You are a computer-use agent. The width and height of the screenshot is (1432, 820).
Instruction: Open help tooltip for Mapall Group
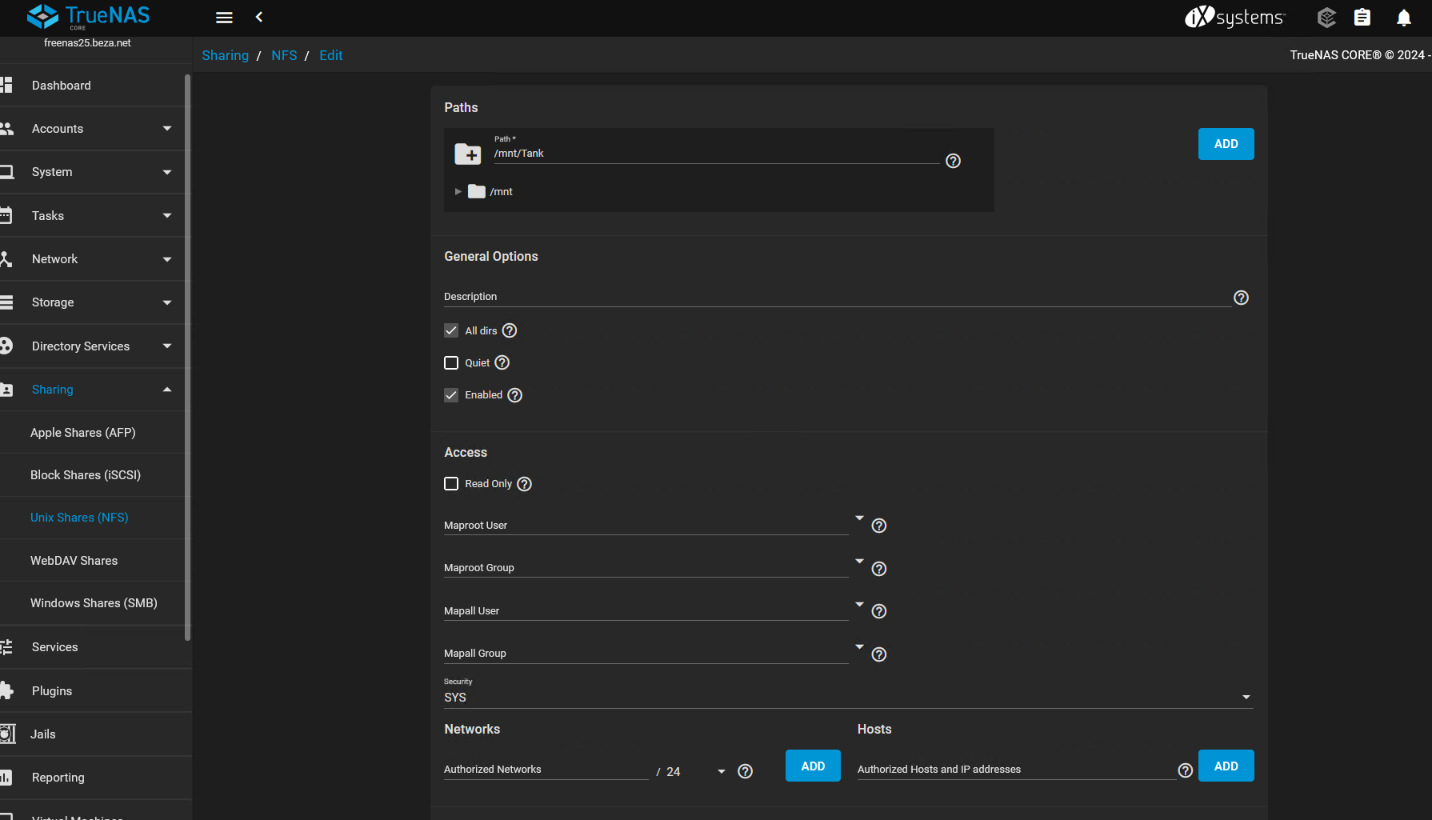(879, 655)
